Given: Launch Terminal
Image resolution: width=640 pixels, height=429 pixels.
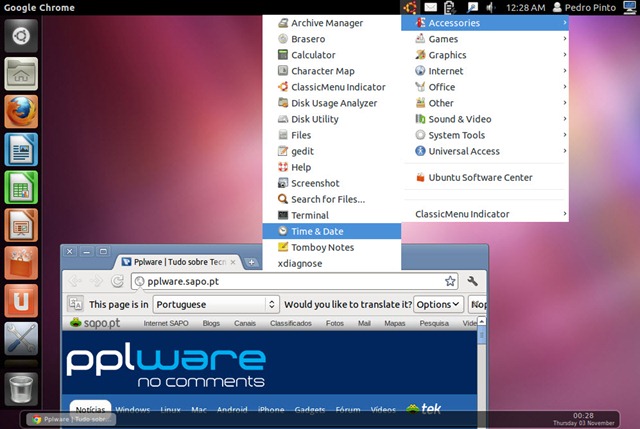Looking at the screenshot, I should [x=332, y=215].
